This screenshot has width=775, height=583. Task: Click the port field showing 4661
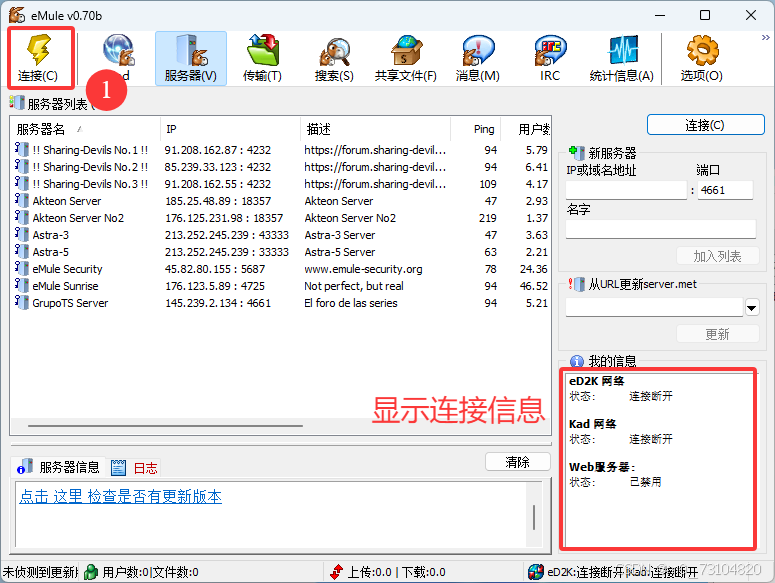(x=726, y=190)
